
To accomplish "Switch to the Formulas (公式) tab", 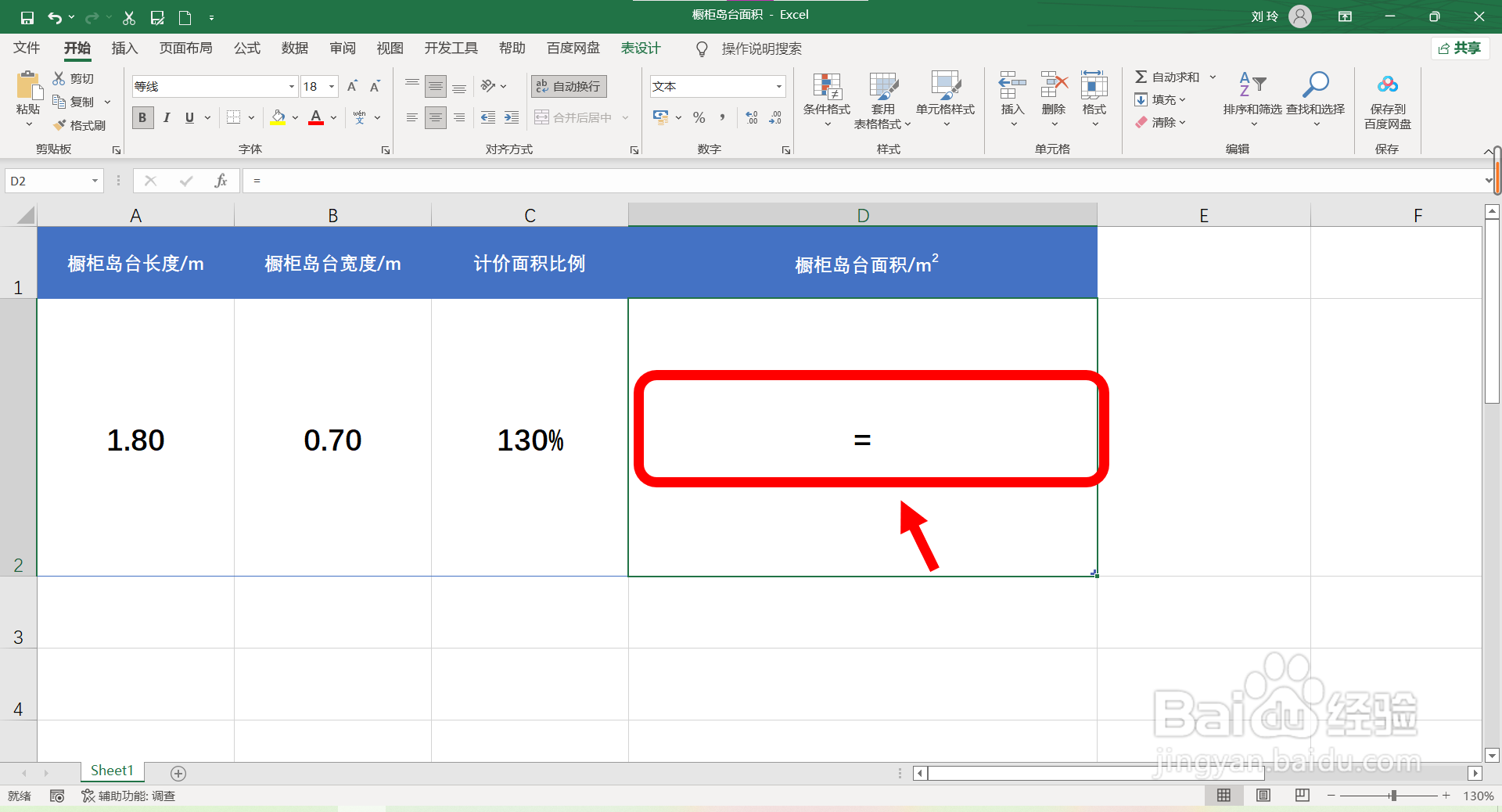I will [247, 49].
